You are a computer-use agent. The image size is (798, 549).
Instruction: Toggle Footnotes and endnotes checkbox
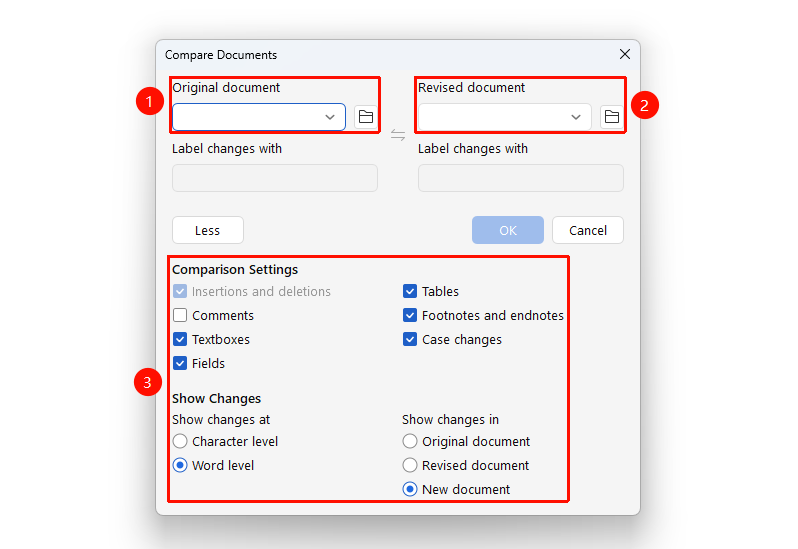click(x=410, y=315)
